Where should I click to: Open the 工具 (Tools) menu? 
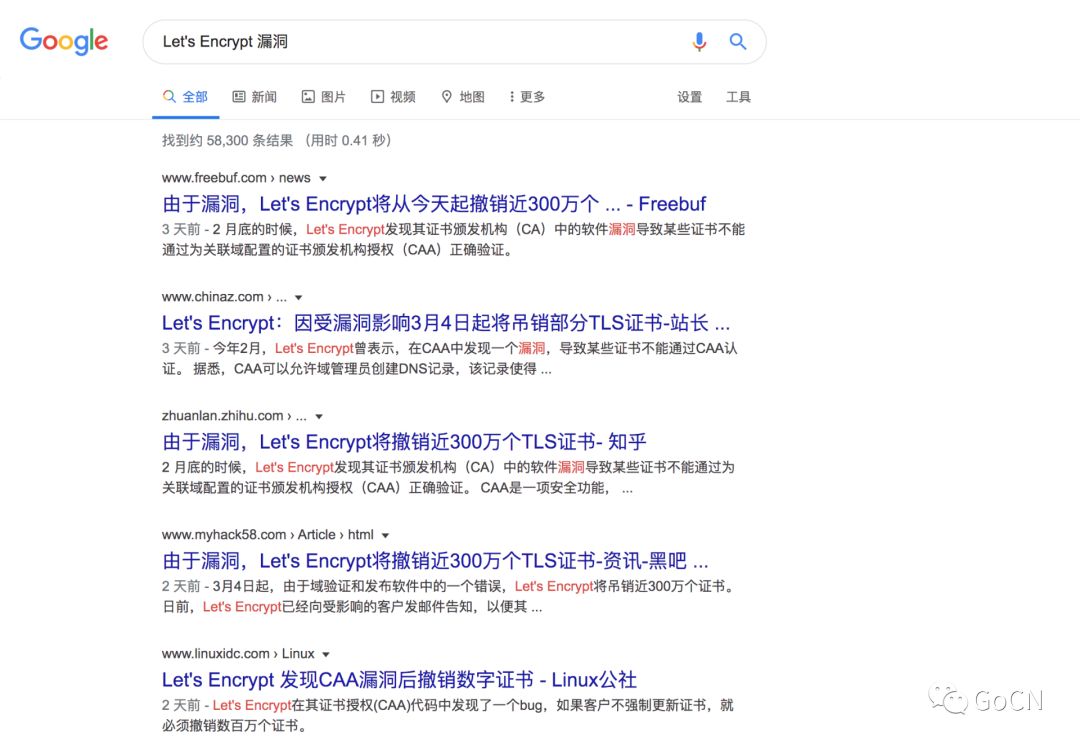tap(738, 96)
